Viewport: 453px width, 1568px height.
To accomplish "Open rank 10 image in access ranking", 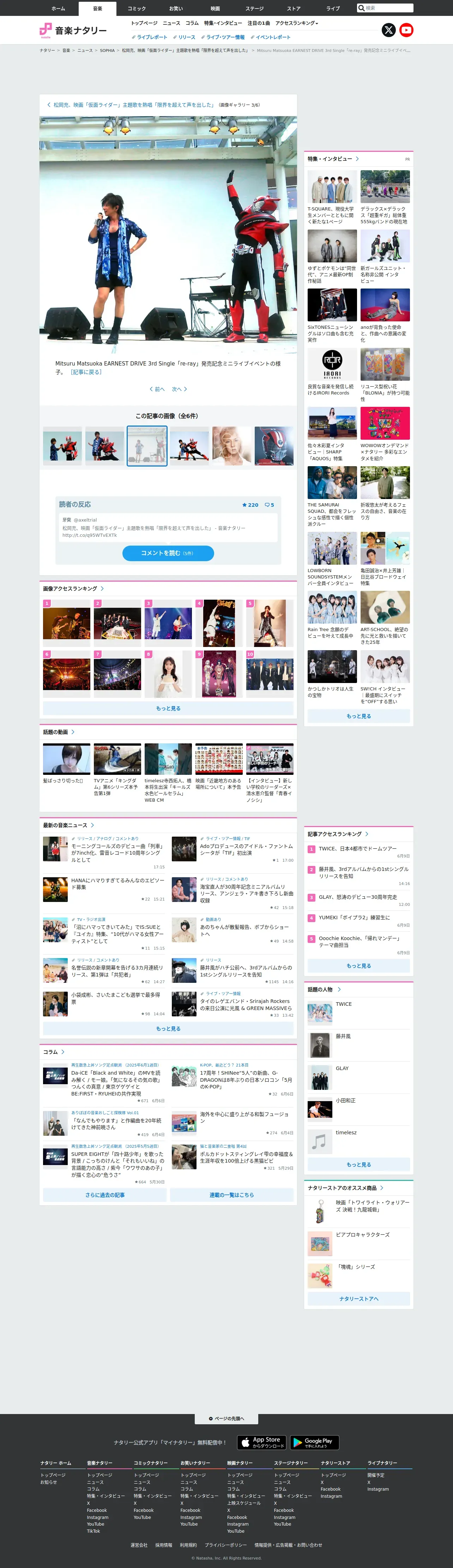I will (x=270, y=674).
